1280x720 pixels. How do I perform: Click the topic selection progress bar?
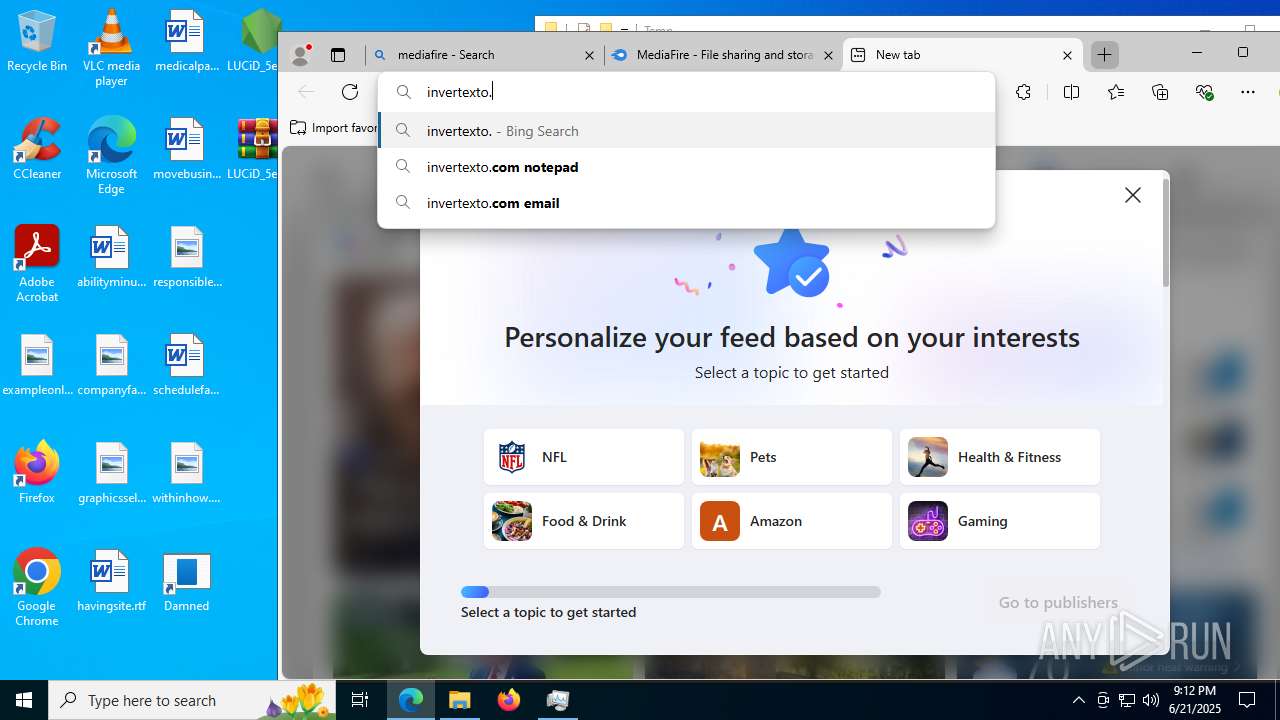[x=671, y=592]
